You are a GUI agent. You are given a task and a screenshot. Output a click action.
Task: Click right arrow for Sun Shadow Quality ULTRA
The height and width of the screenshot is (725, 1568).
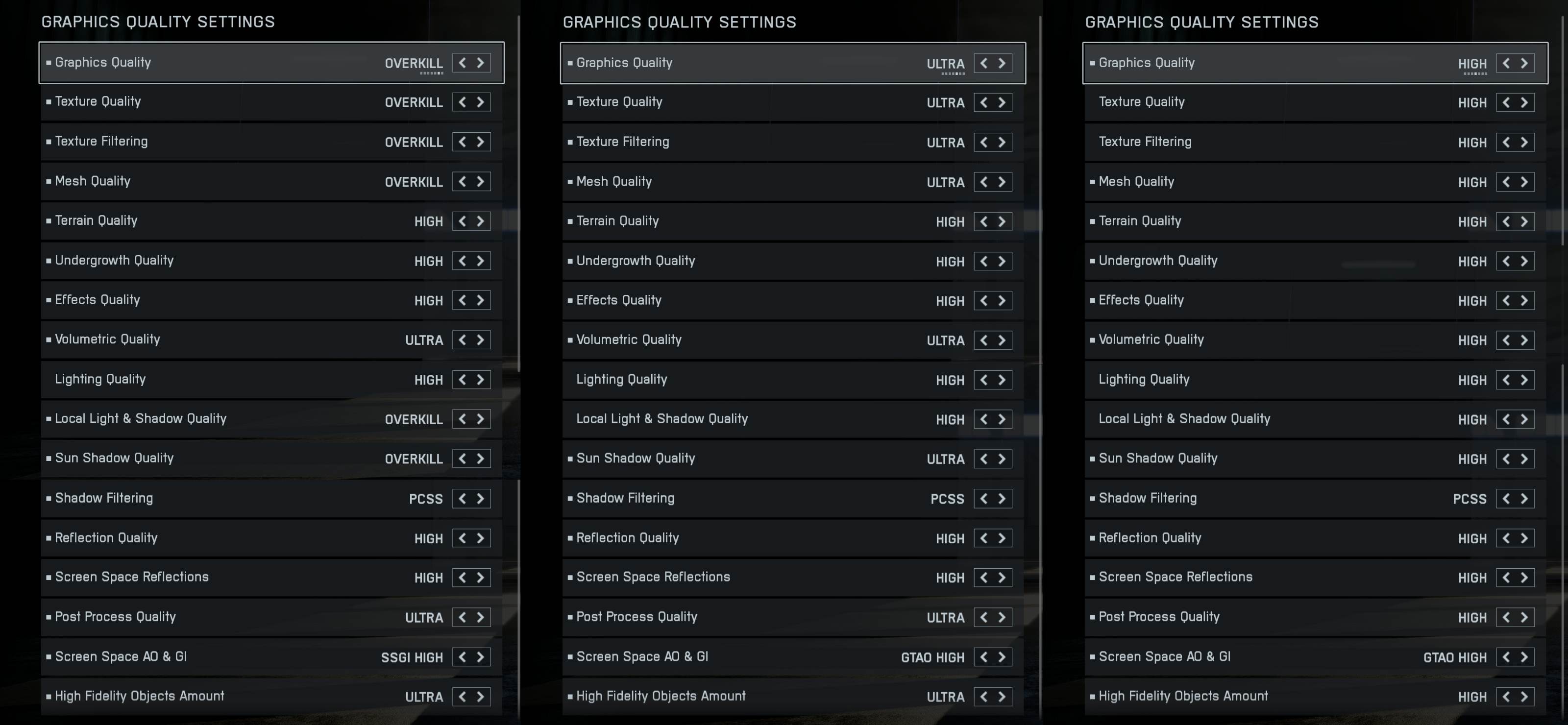(1002, 459)
